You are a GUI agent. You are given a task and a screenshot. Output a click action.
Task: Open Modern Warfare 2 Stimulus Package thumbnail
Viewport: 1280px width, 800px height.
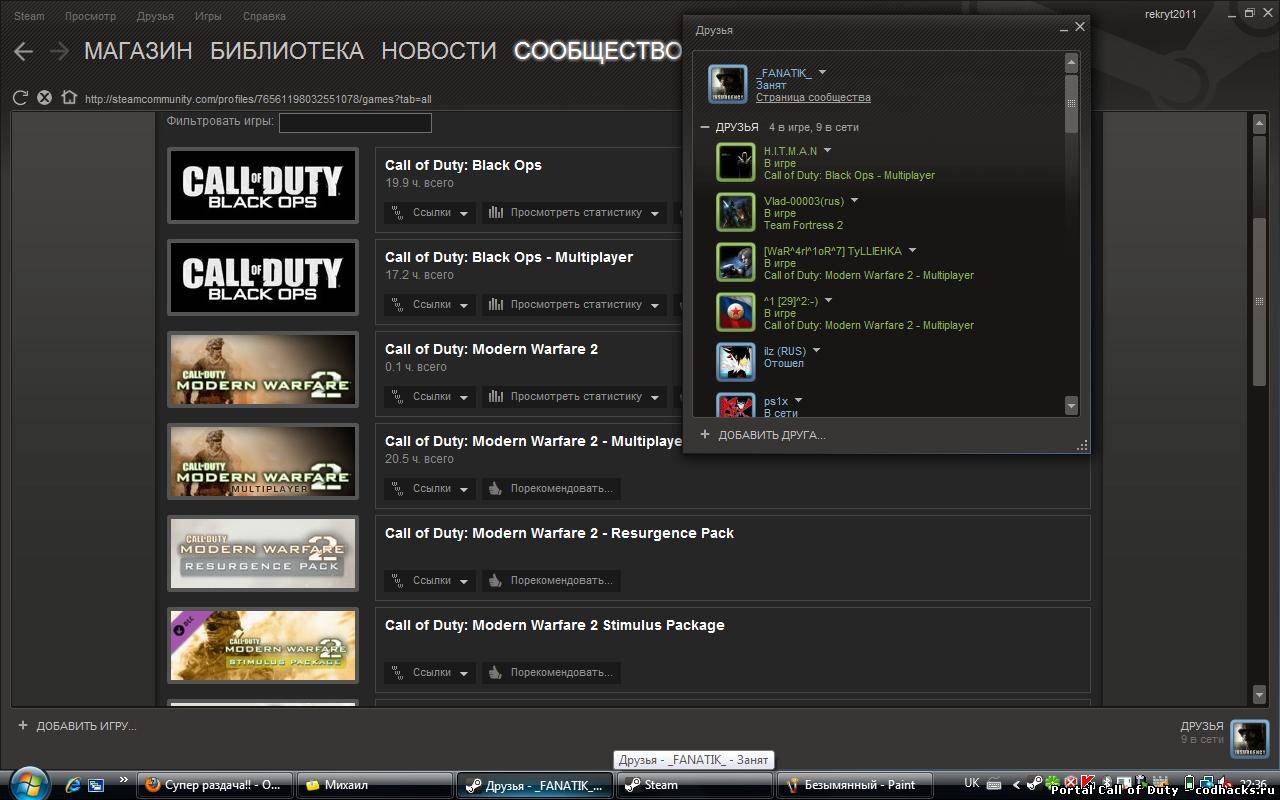[x=263, y=645]
